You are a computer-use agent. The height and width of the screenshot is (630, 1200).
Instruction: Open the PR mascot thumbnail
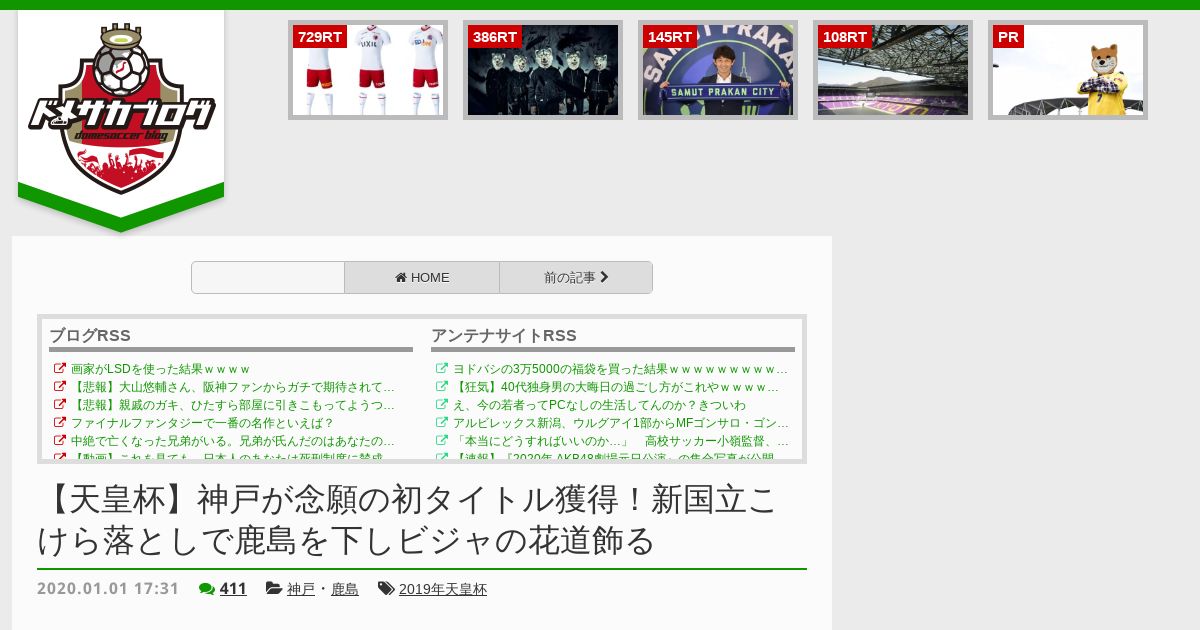1068,70
